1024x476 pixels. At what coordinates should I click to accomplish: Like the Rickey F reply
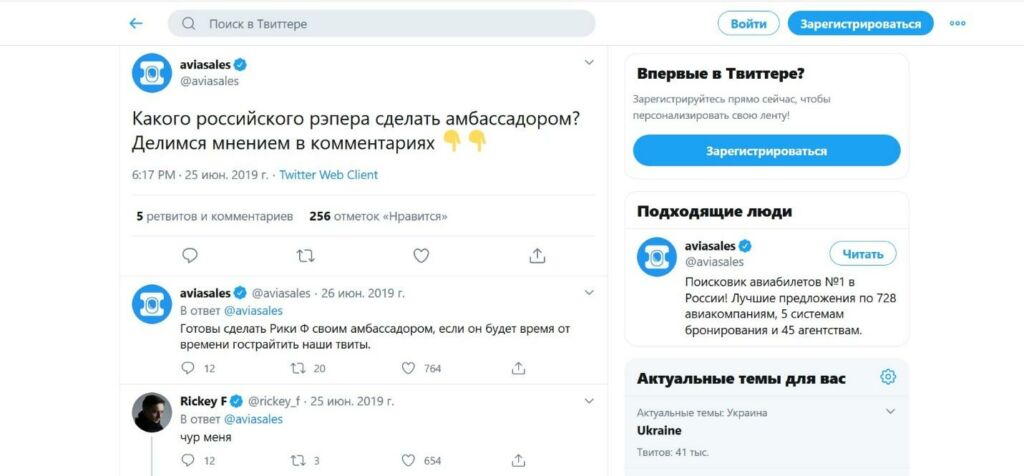[x=408, y=461]
